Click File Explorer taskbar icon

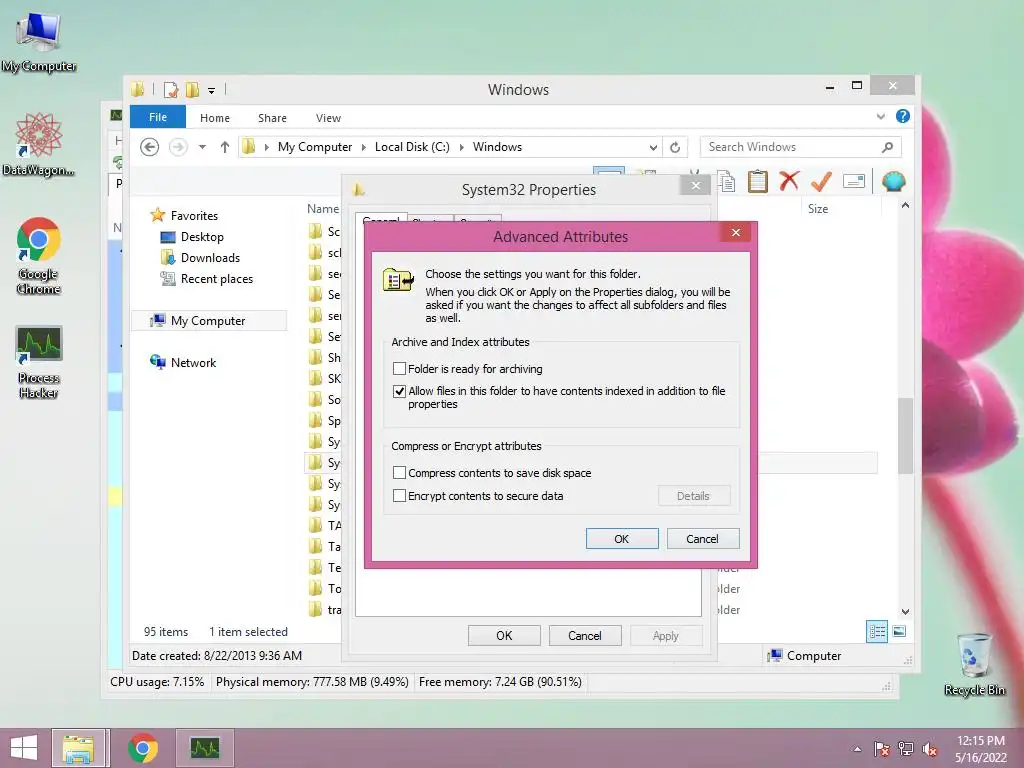click(78, 748)
